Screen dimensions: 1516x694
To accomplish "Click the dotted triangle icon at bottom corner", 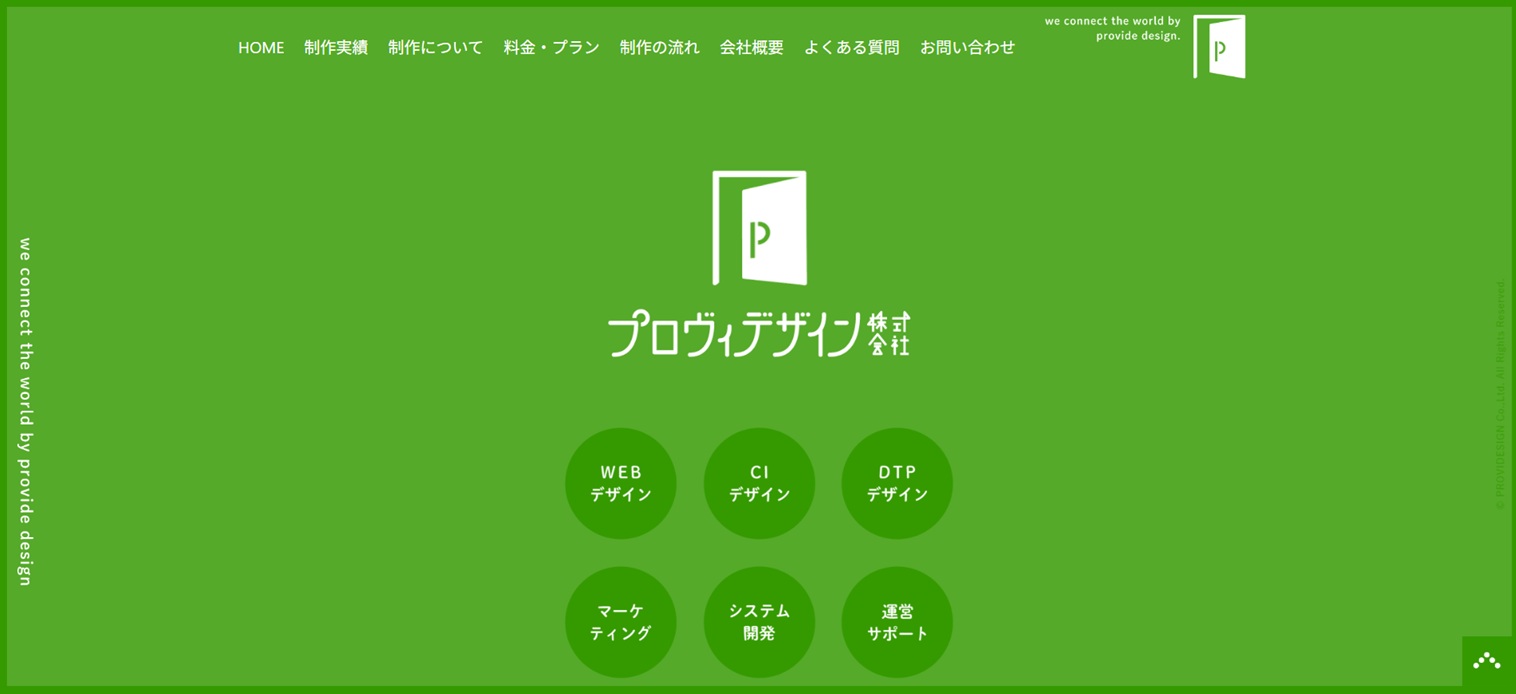I will [x=1487, y=661].
